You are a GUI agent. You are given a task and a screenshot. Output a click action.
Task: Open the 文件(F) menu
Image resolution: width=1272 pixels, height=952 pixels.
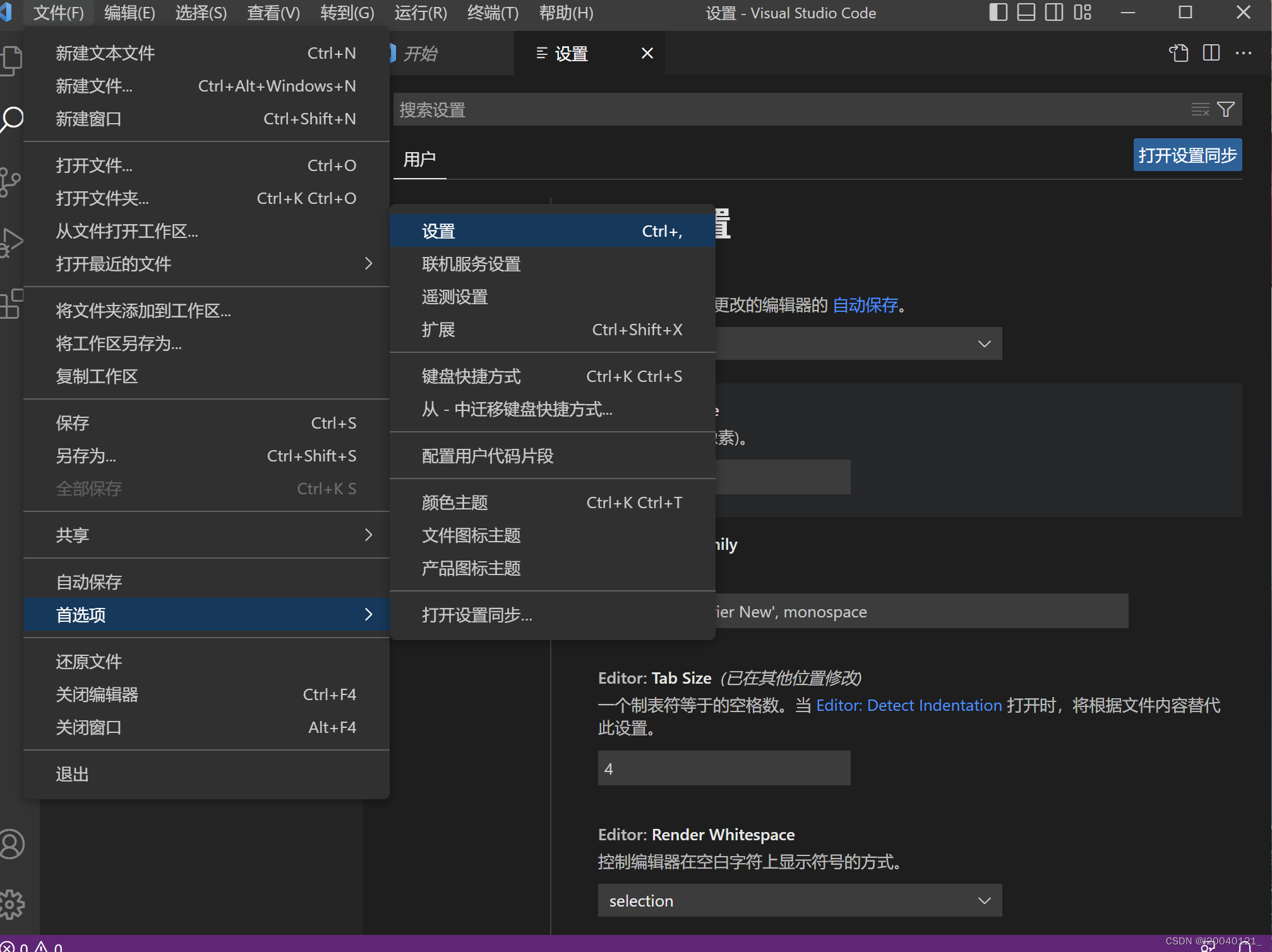coord(58,13)
